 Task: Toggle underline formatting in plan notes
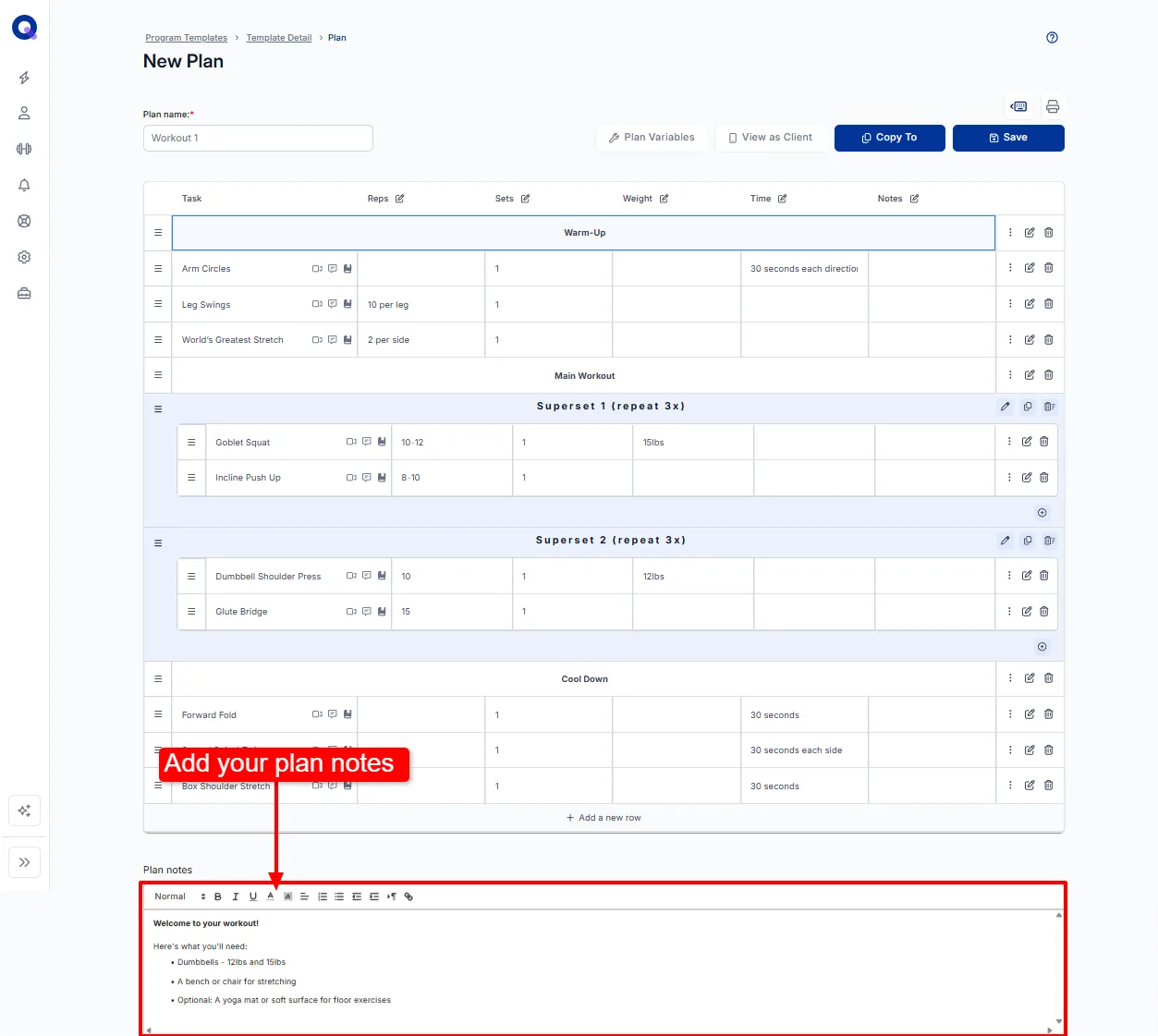(253, 896)
